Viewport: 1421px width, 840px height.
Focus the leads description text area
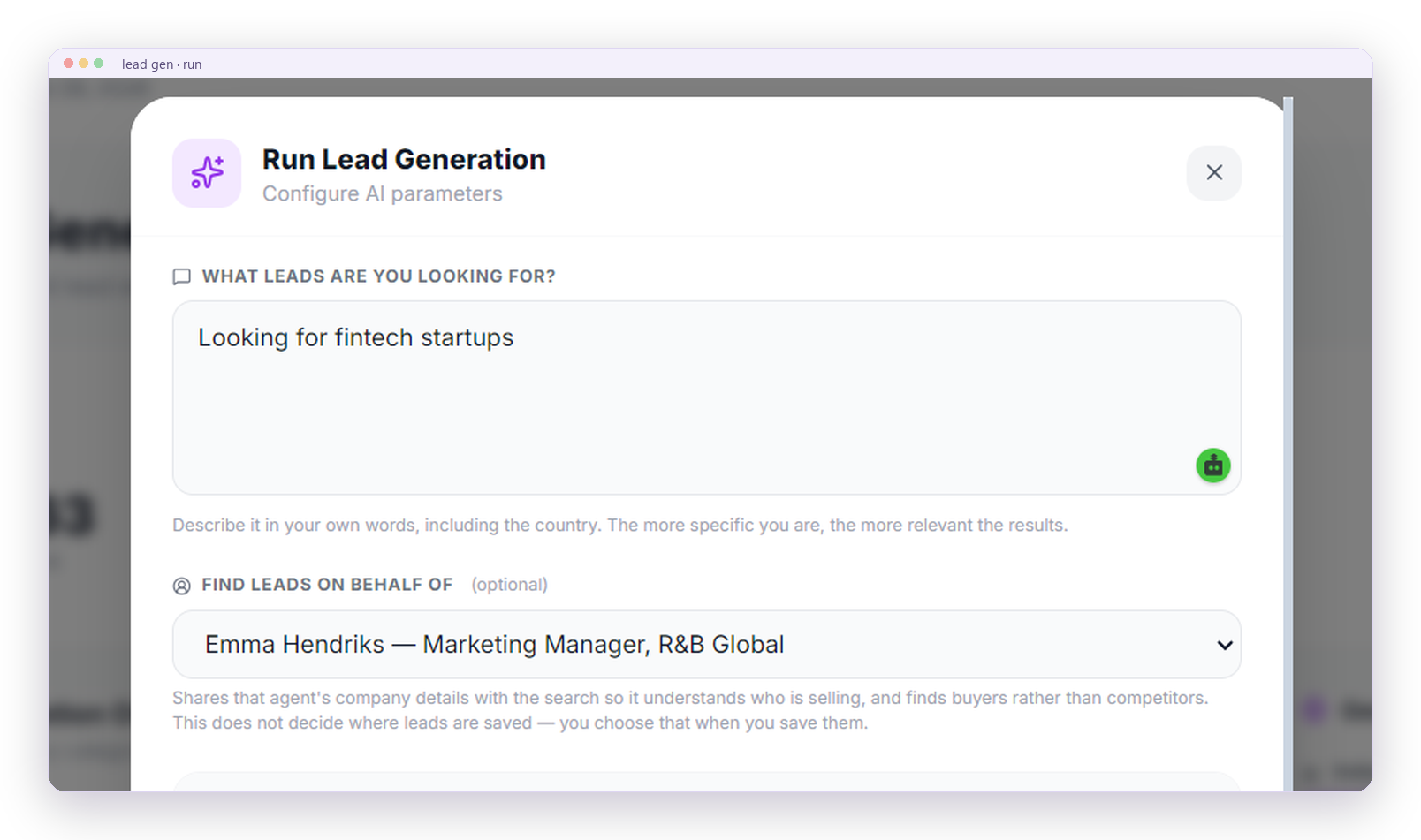706,397
